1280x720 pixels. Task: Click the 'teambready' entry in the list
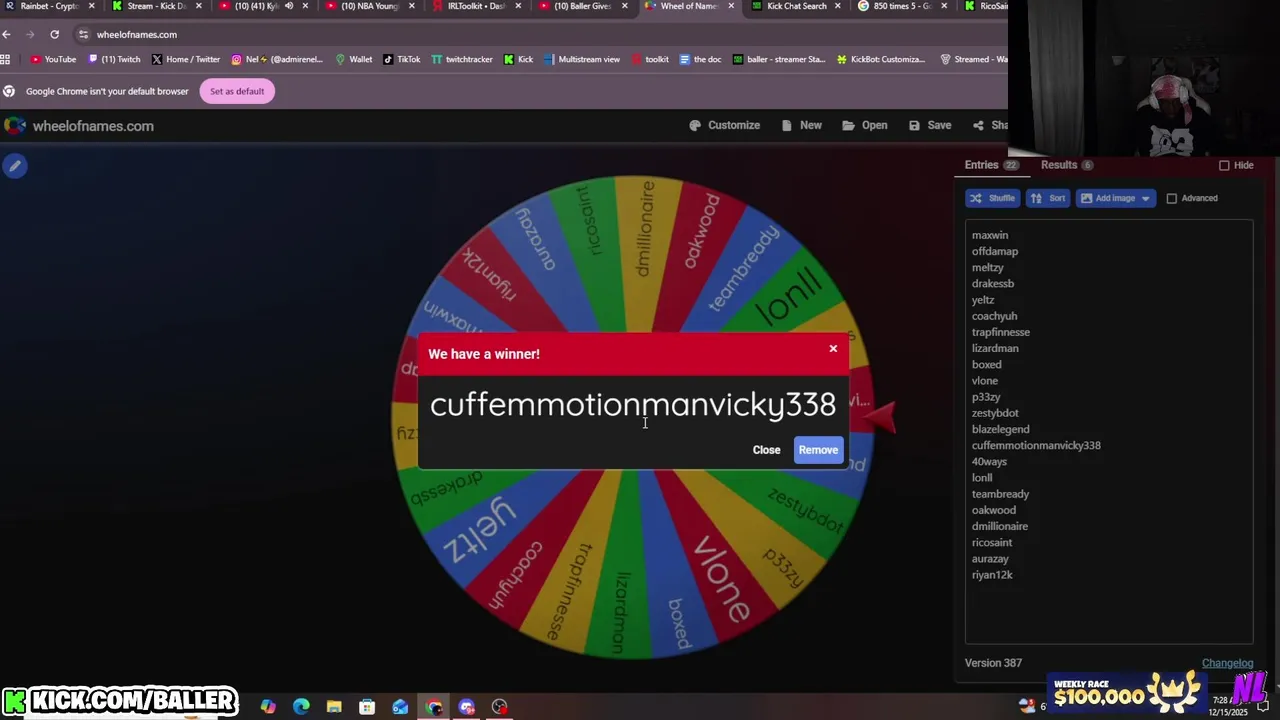(1000, 494)
